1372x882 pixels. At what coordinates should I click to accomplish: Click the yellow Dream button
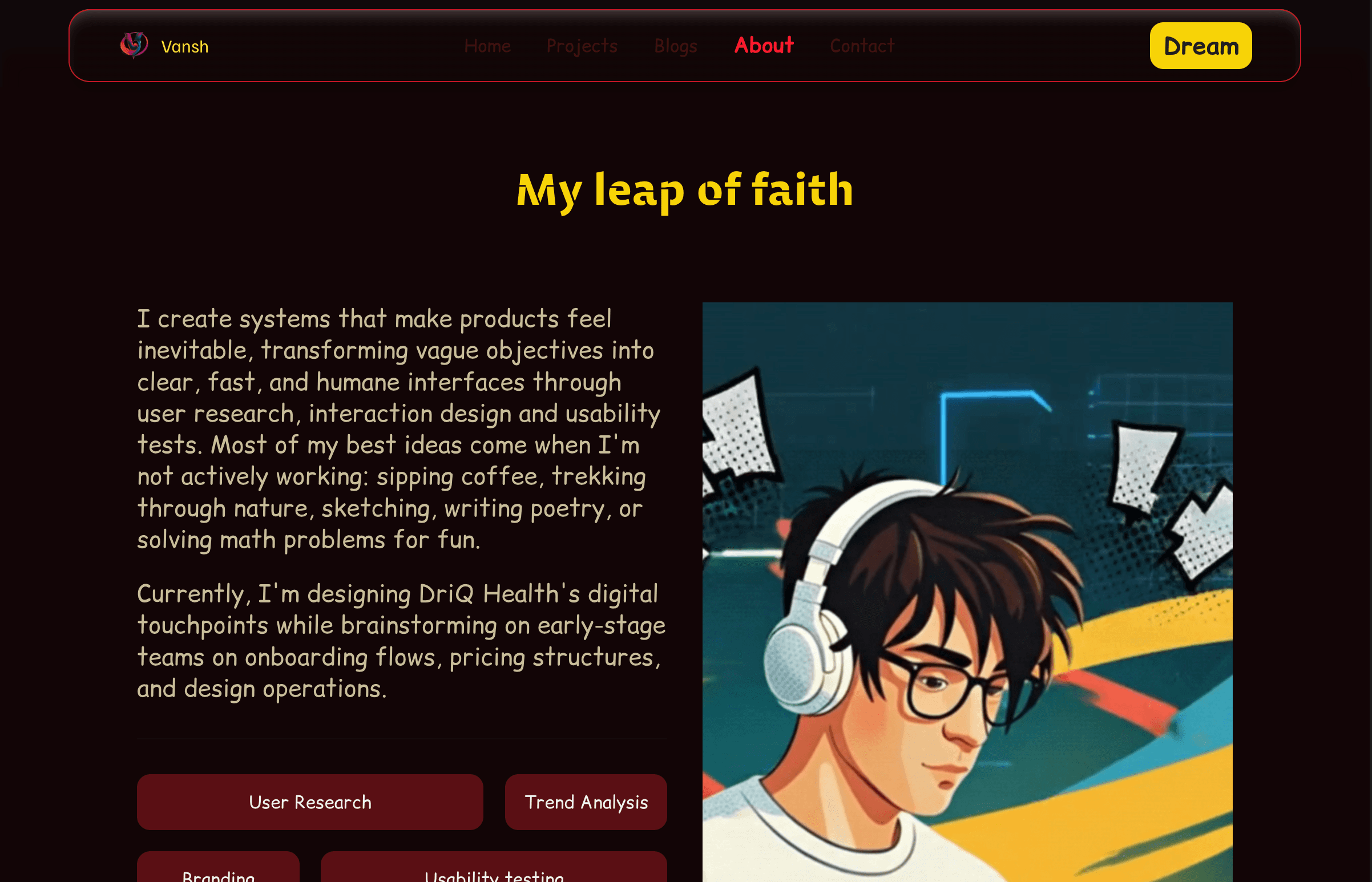click(x=1200, y=46)
